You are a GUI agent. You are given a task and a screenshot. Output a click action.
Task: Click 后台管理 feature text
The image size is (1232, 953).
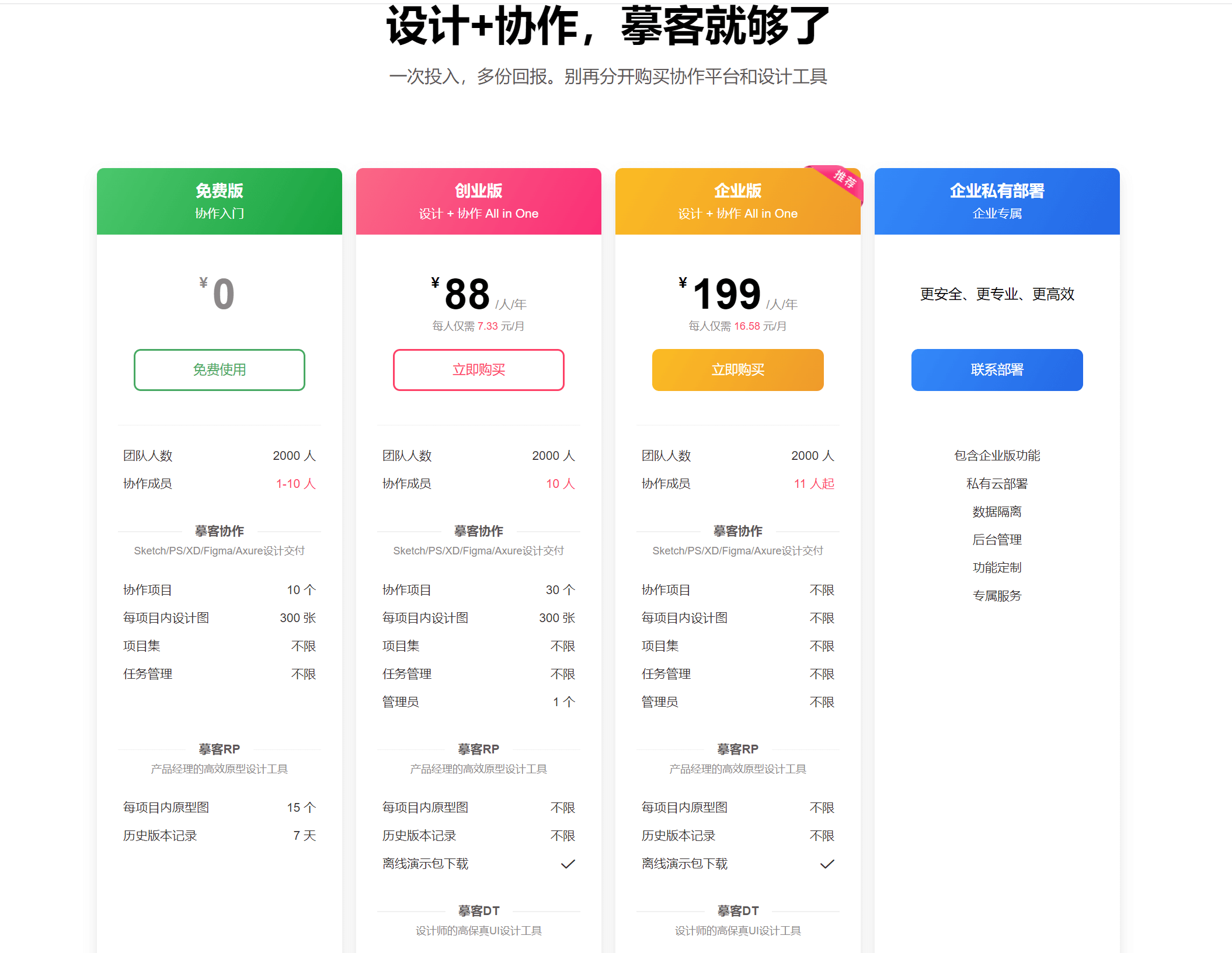tap(997, 540)
